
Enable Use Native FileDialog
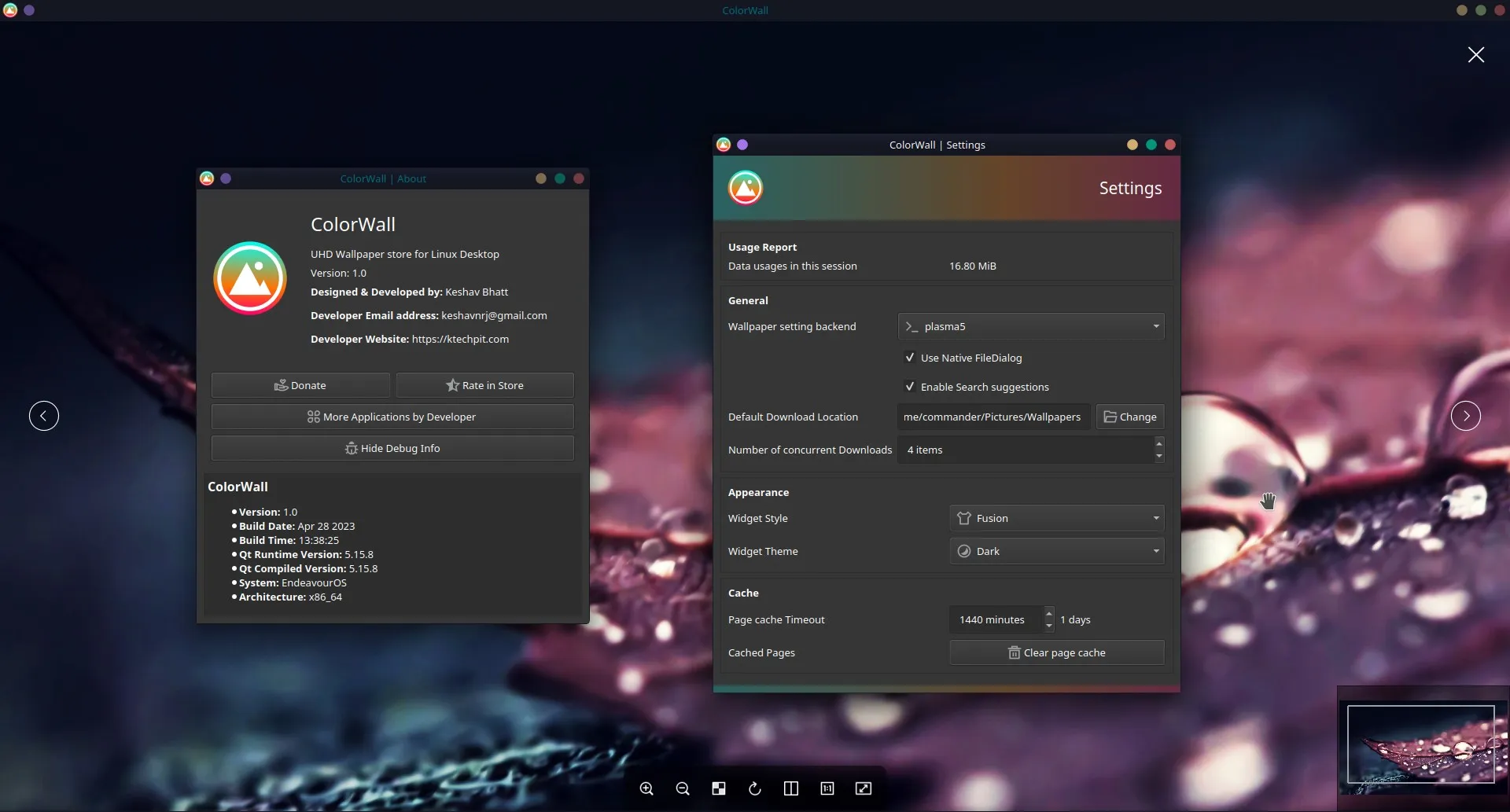[910, 357]
